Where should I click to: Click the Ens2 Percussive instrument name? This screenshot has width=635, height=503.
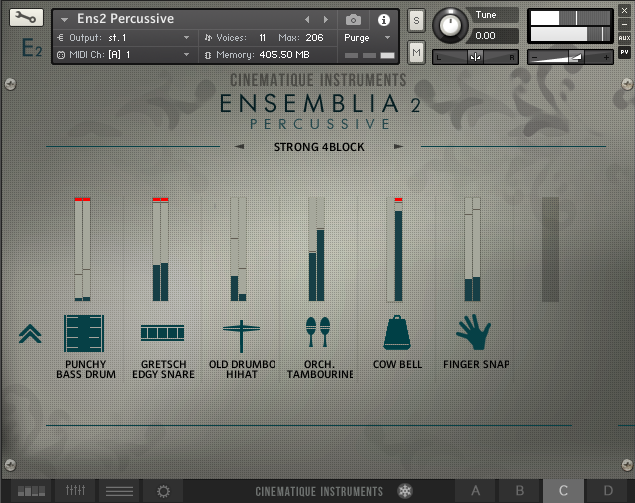[x=126, y=19]
